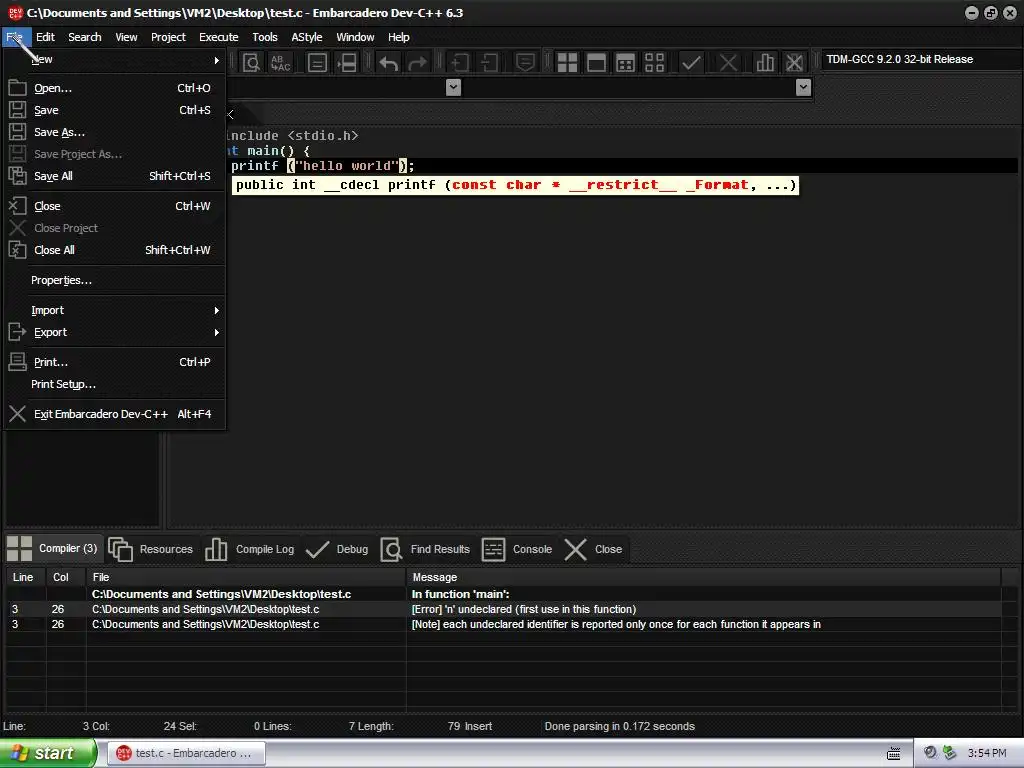Click the Close tab in bottom panel
This screenshot has height=768, width=1024.
click(593, 549)
